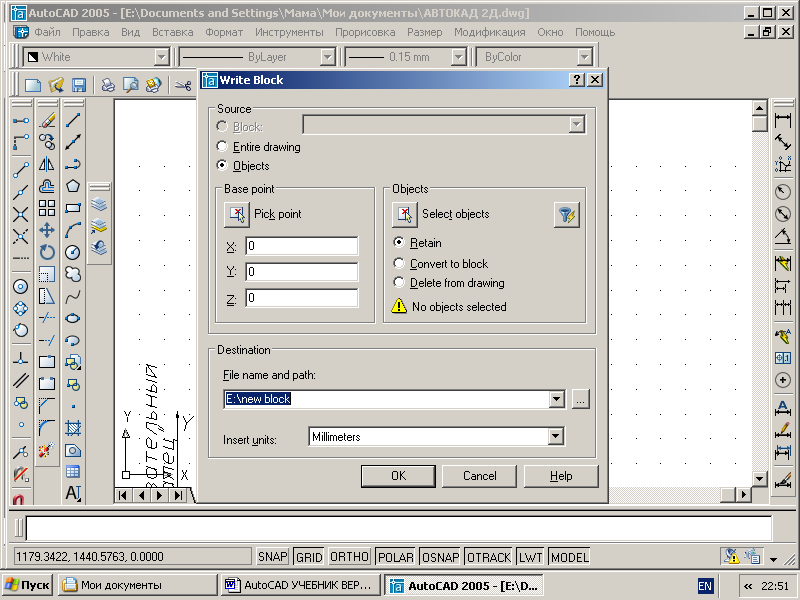Select the Circle draw tool

(73, 252)
